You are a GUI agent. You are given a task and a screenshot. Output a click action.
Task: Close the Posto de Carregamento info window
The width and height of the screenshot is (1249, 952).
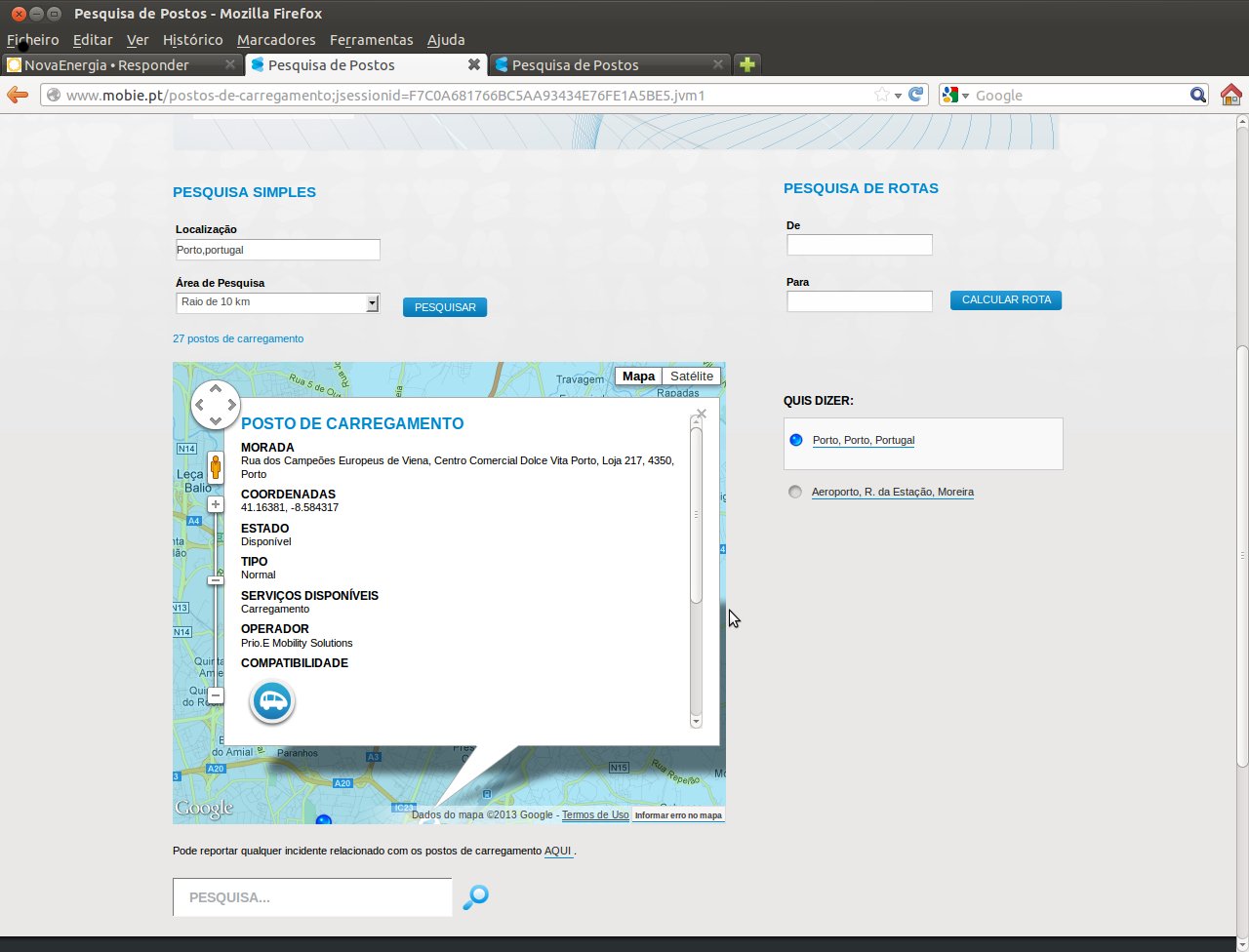701,414
